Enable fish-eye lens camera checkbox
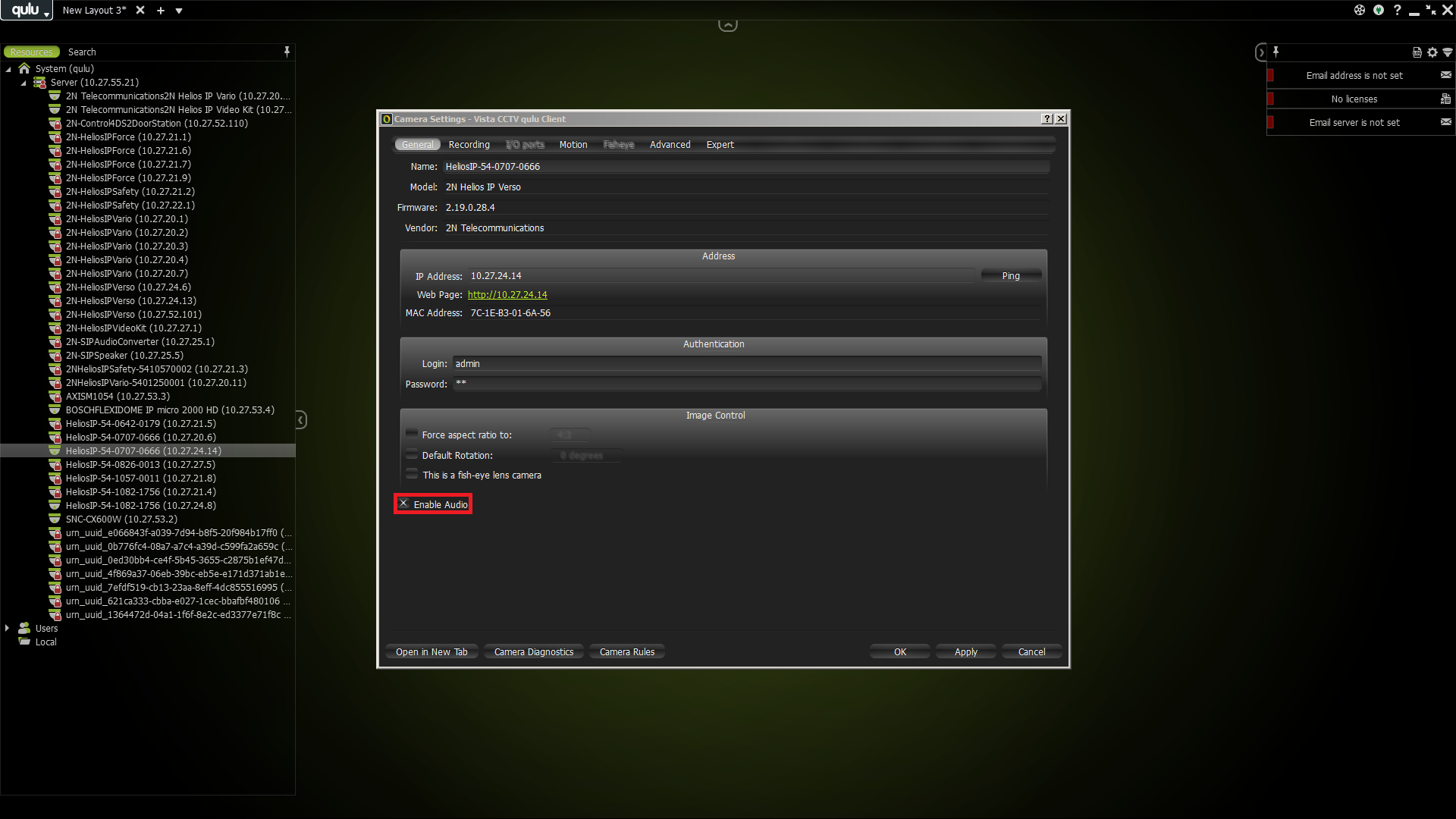 412,475
